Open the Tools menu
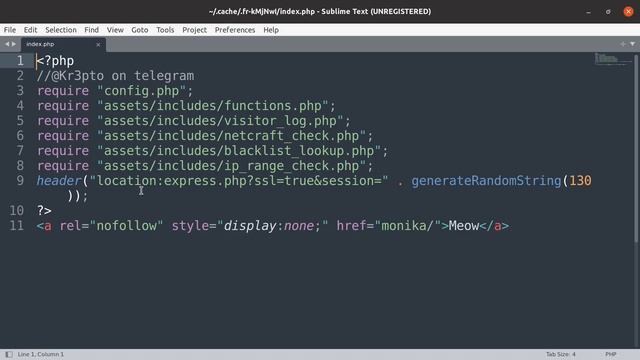Viewport: 640px width, 360px height. 165,30
